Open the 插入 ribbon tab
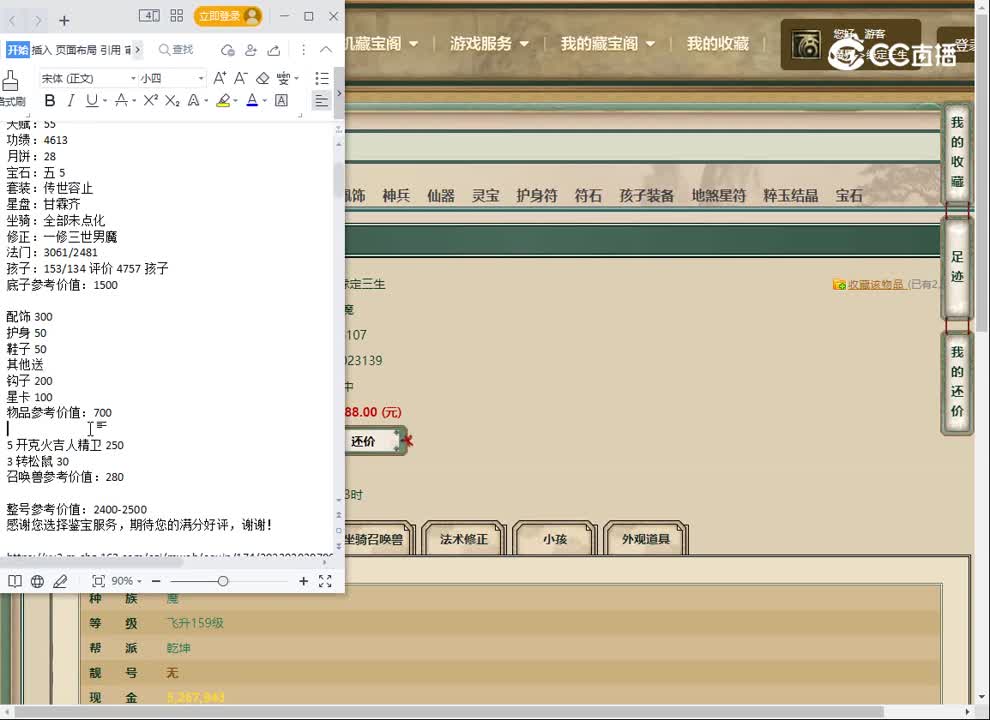This screenshot has height=720, width=990. click(x=42, y=50)
